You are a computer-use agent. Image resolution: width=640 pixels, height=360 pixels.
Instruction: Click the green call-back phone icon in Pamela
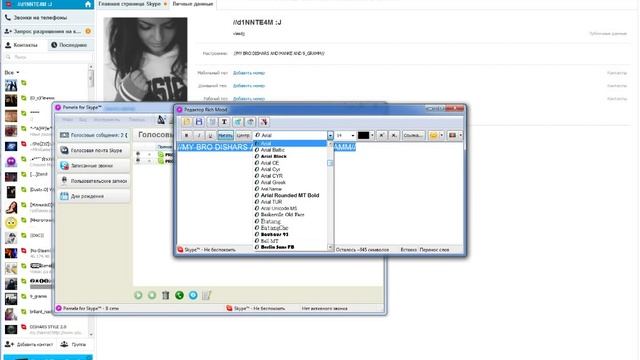tap(179, 295)
